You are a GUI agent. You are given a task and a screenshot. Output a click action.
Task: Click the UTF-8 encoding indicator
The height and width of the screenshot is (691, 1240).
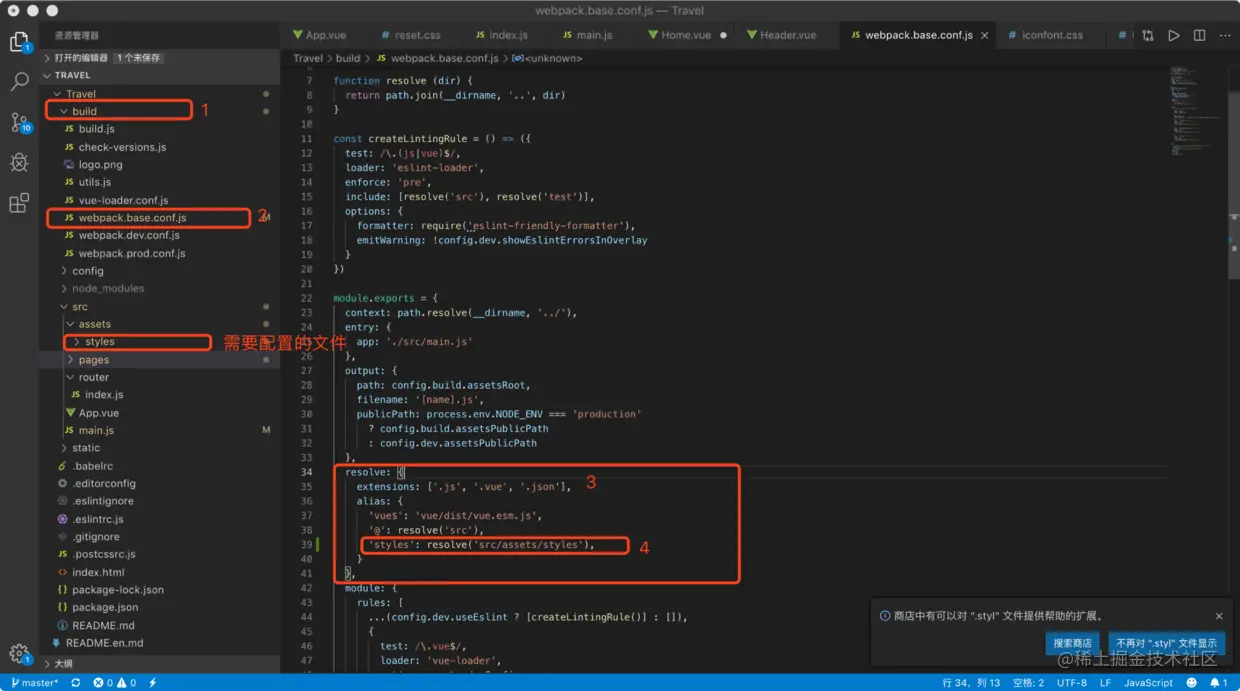point(1071,683)
